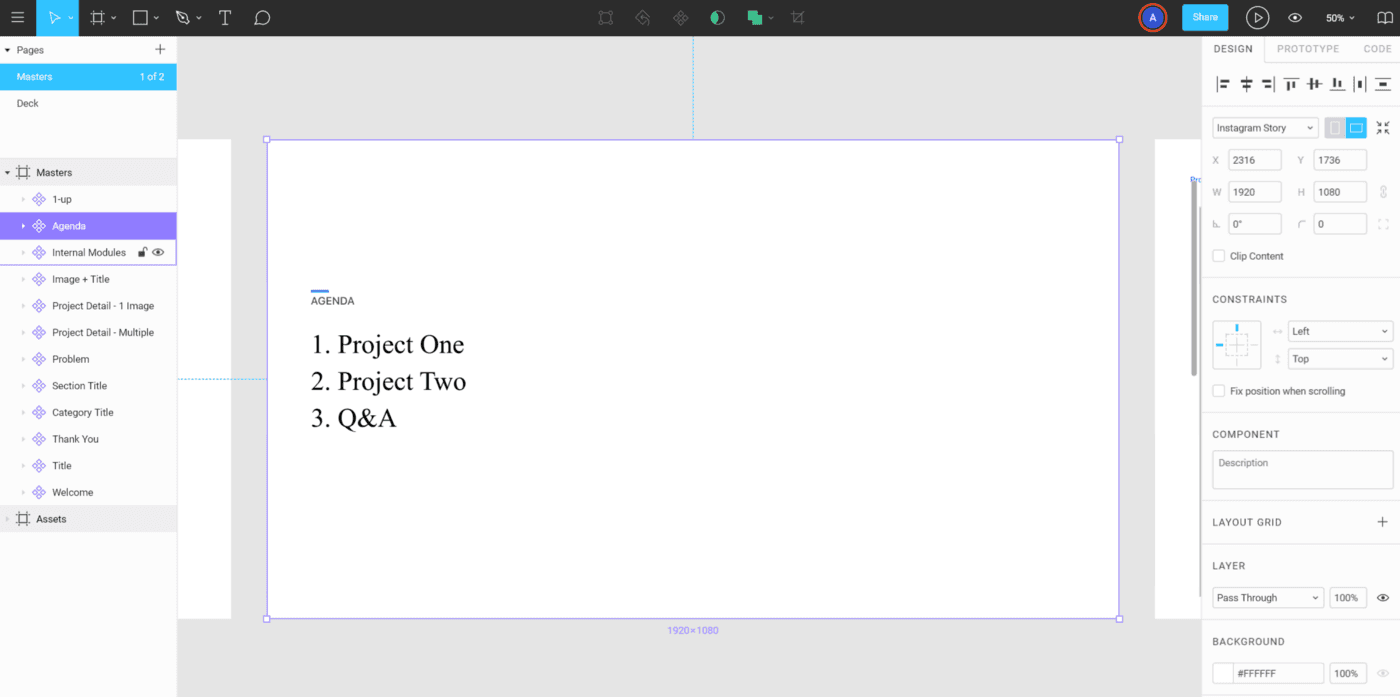Enable the Clip Content checkbox
Image resolution: width=1400 pixels, height=697 pixels.
tap(1218, 256)
